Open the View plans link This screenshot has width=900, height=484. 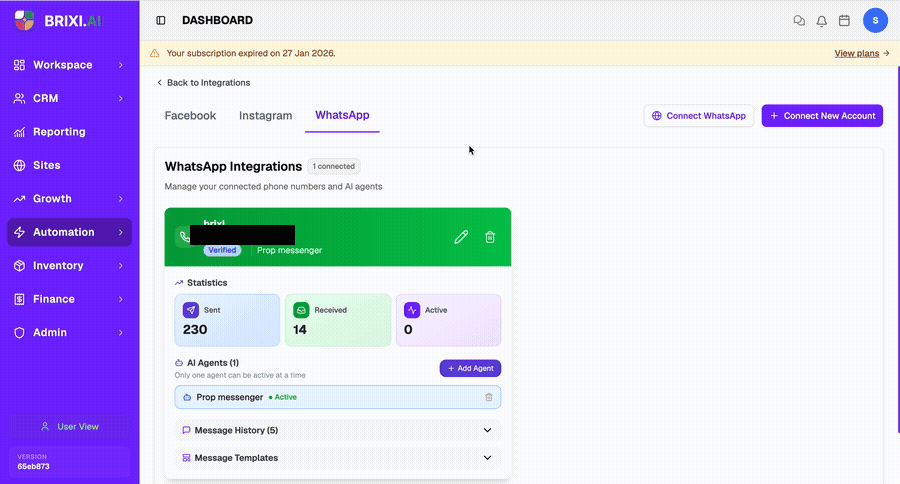862,53
